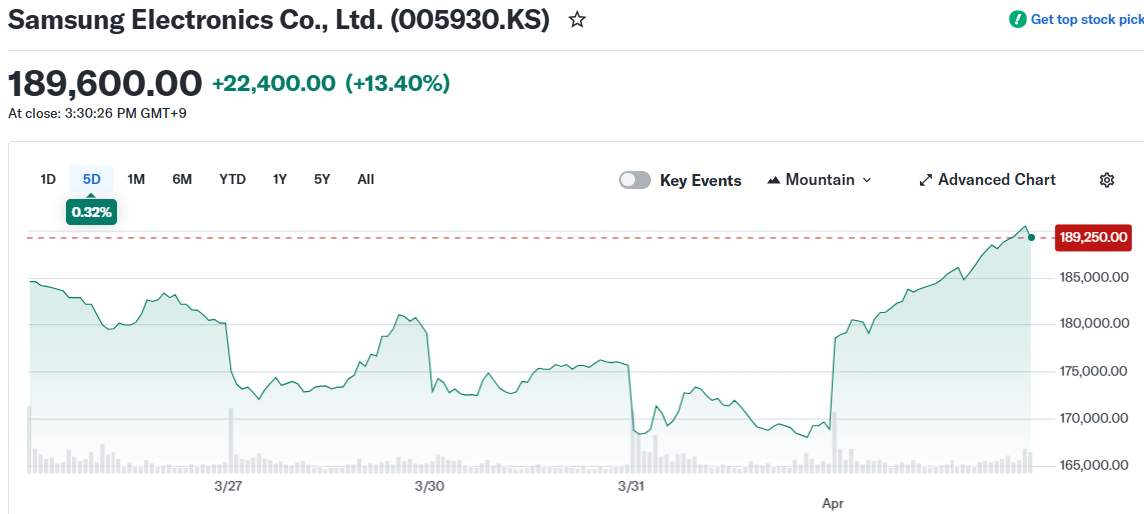Open the Advanced Chart link
This screenshot has height=514, width=1144.
[987, 180]
